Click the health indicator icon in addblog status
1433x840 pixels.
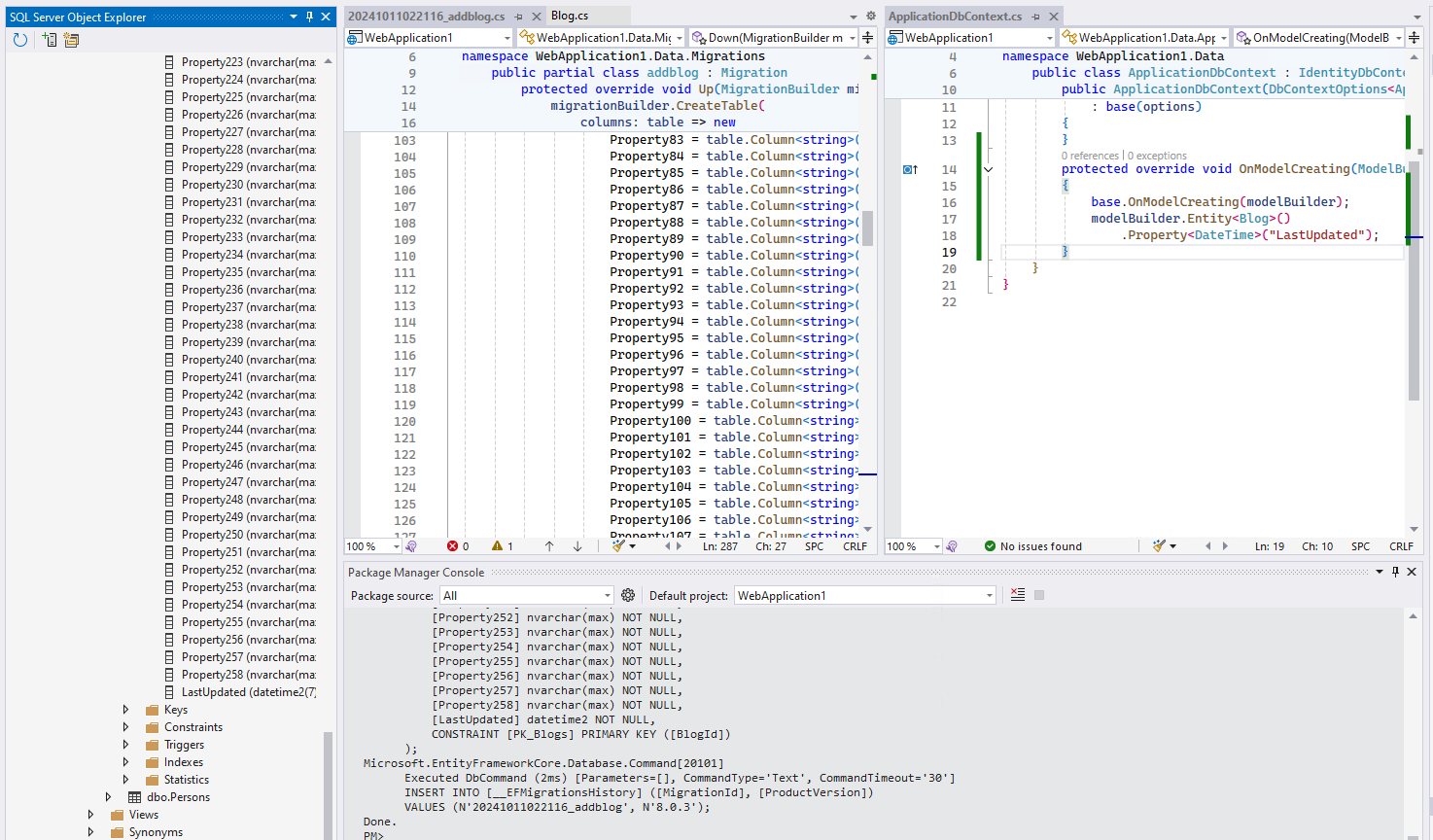click(411, 546)
